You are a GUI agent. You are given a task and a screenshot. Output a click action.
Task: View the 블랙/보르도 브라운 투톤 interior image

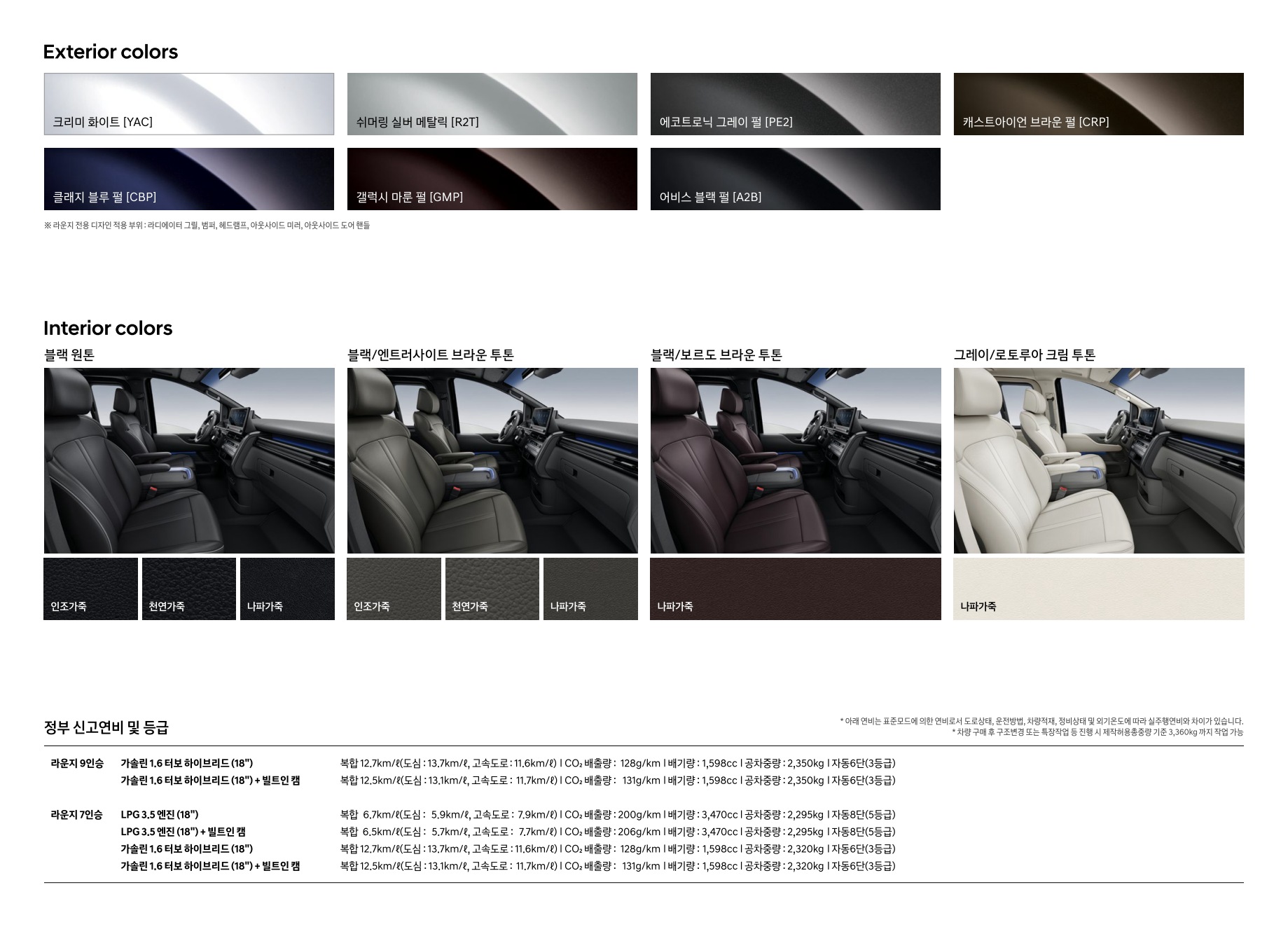(795, 460)
